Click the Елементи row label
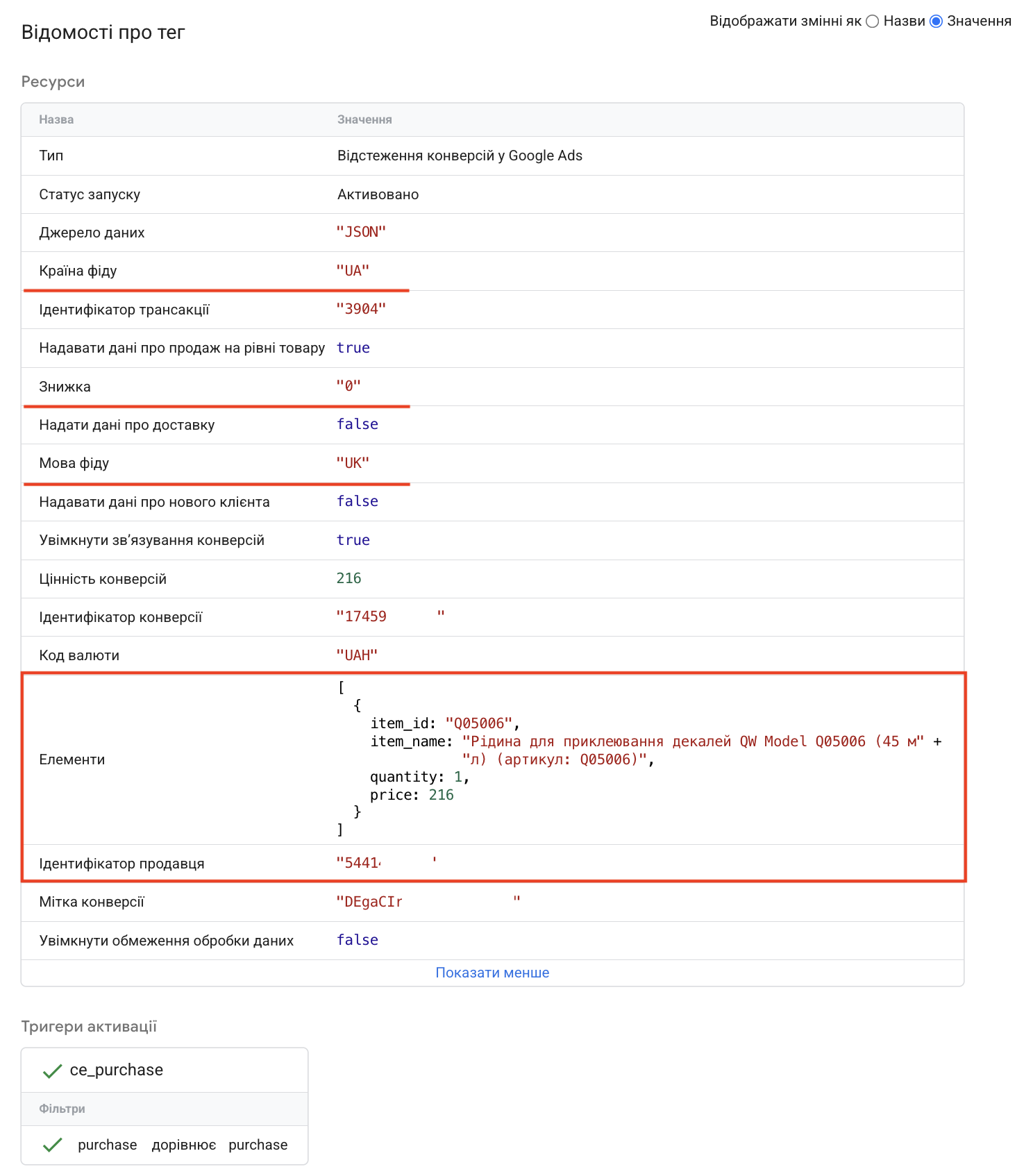Viewport: 1033px width, 1176px height. (x=72, y=759)
